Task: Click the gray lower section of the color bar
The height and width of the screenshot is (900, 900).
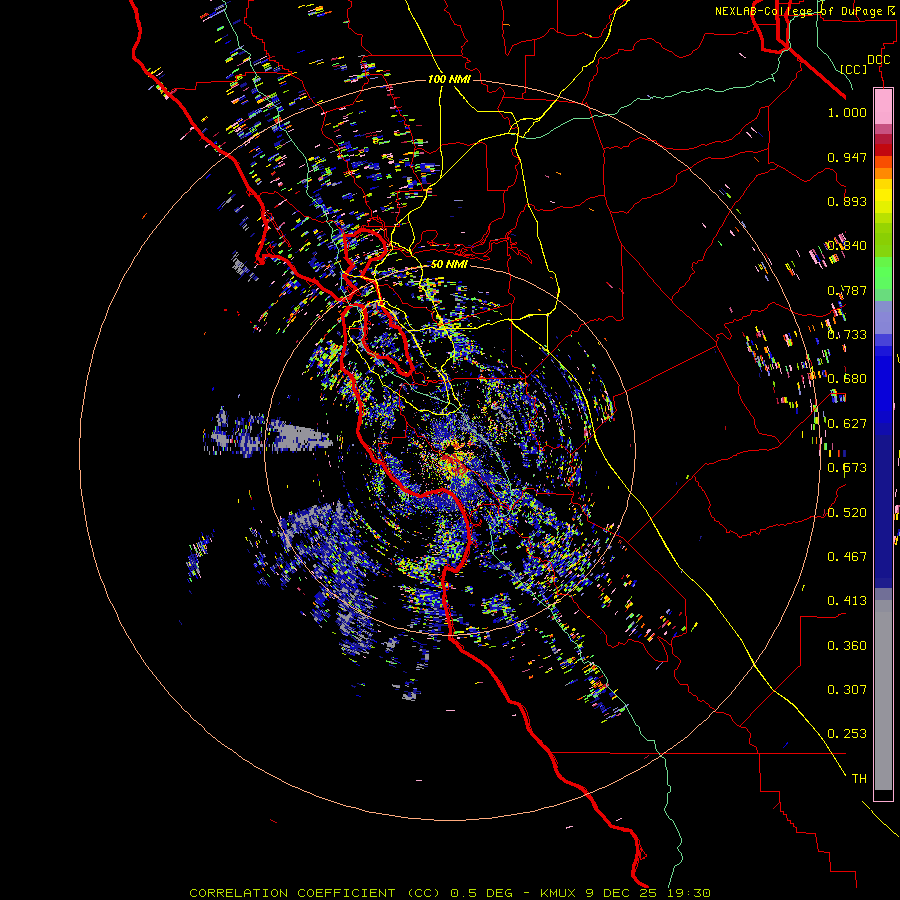Action: (883, 695)
